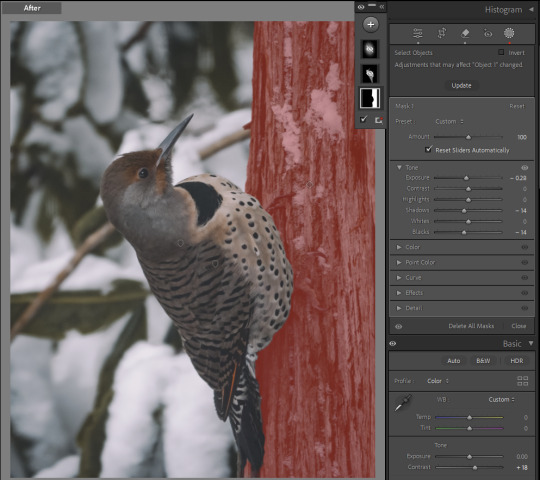The height and width of the screenshot is (480, 540).
Task: Adjust the Highlights slider
Action: 468,199
